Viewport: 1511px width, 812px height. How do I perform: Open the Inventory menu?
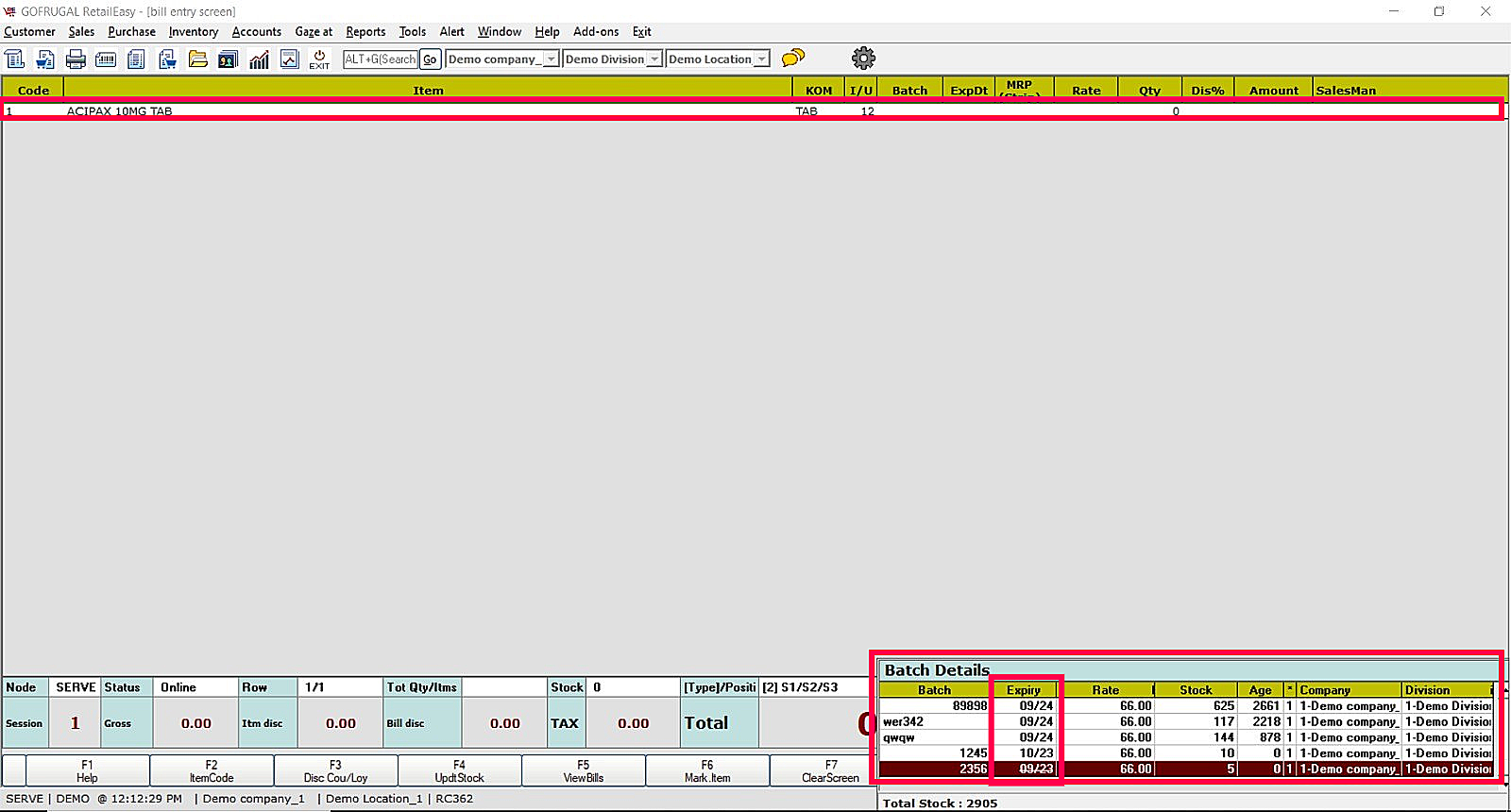[x=194, y=31]
